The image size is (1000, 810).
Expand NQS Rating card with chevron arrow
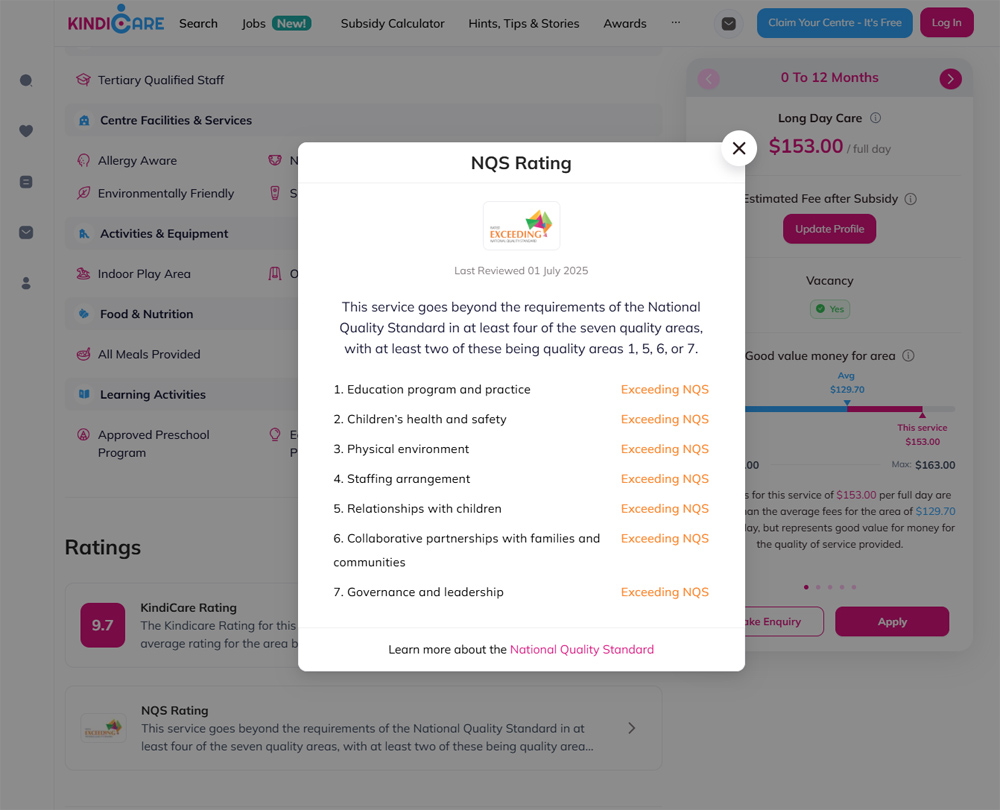(x=631, y=728)
